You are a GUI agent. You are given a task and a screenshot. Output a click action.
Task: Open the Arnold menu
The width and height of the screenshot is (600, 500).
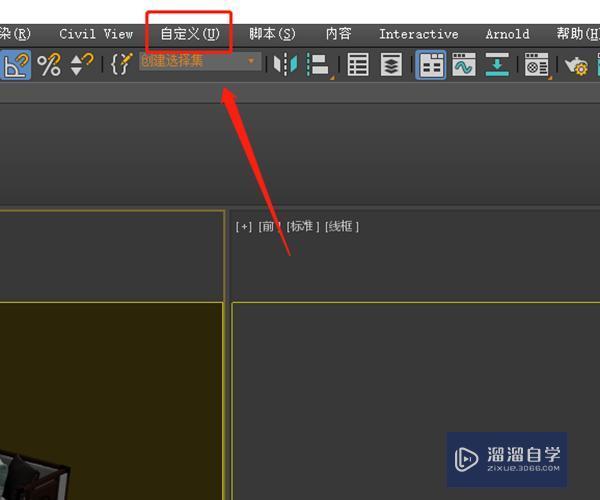[507, 34]
